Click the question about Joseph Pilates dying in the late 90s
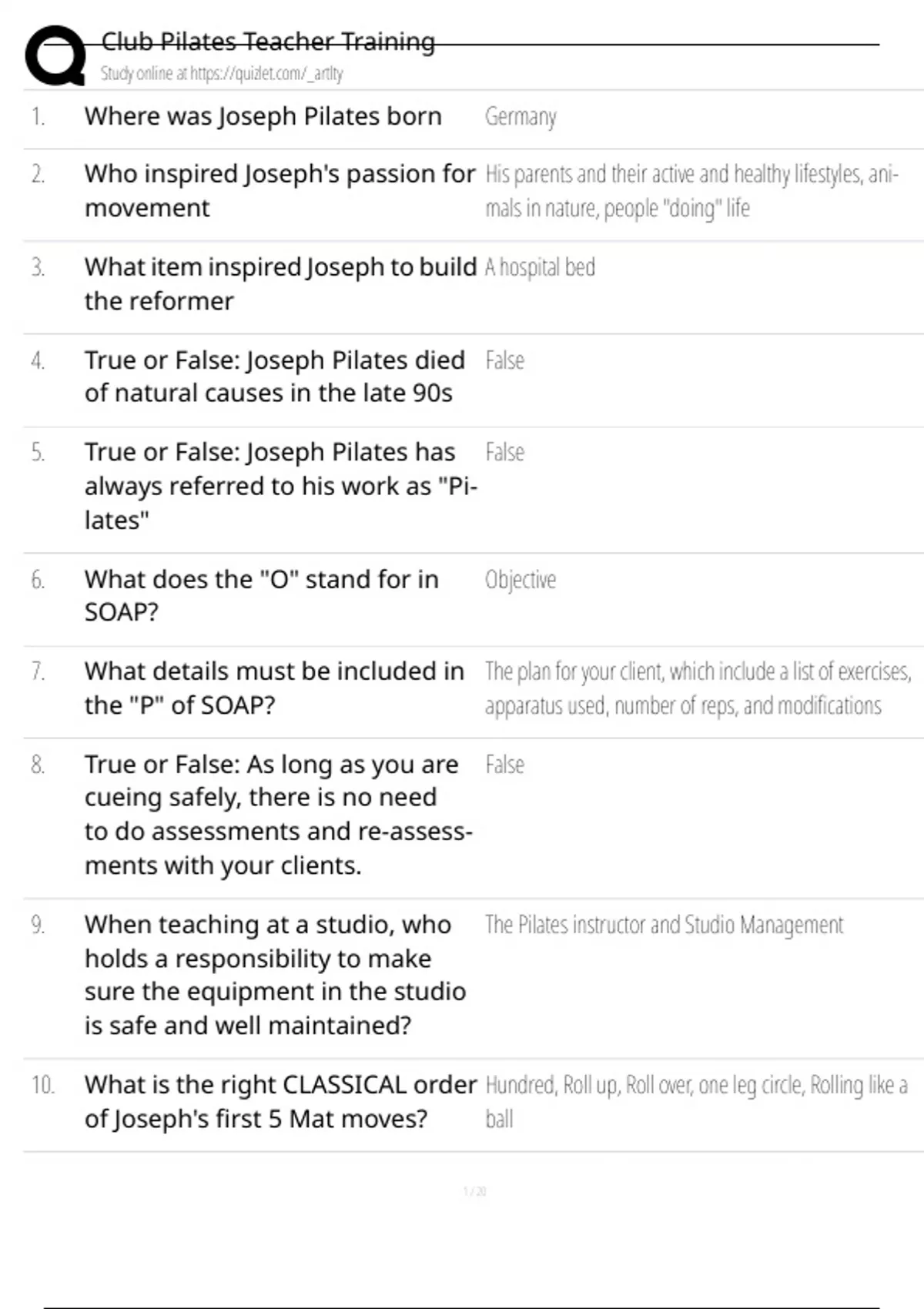Viewport: 924px width, 1309px height. point(275,377)
